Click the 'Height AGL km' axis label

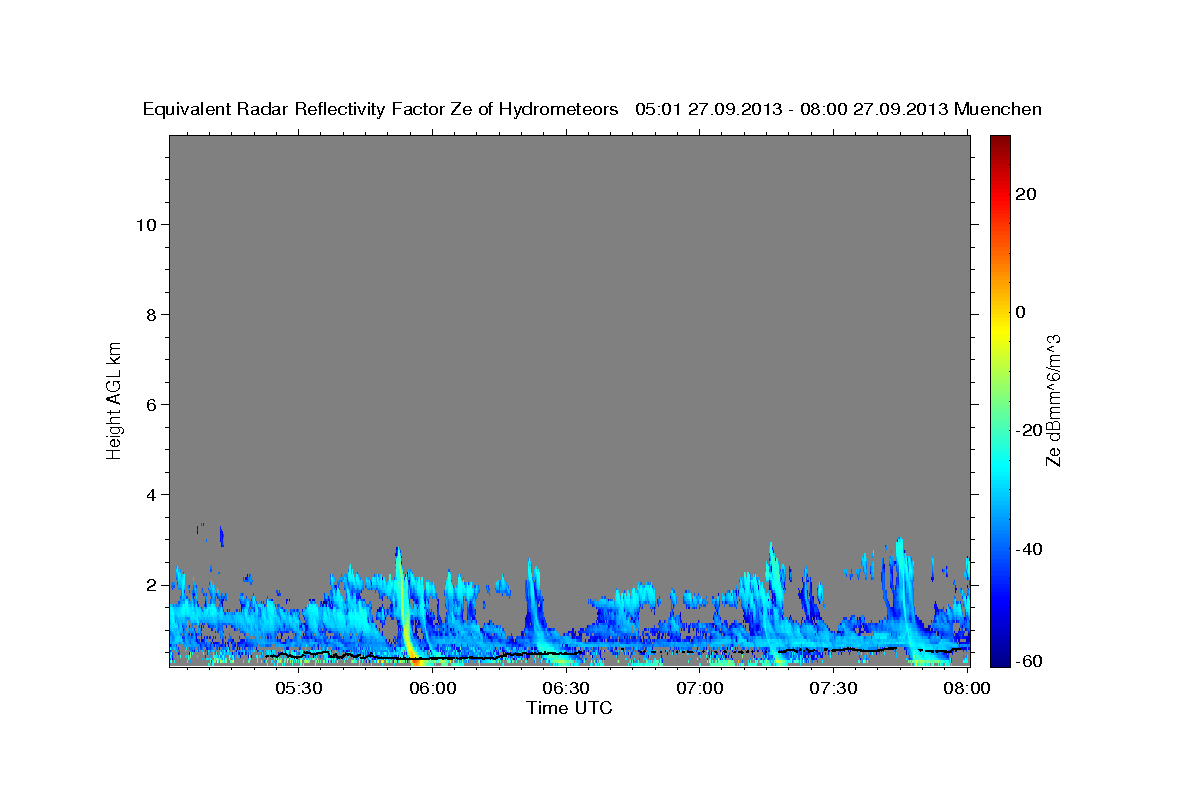(x=114, y=399)
